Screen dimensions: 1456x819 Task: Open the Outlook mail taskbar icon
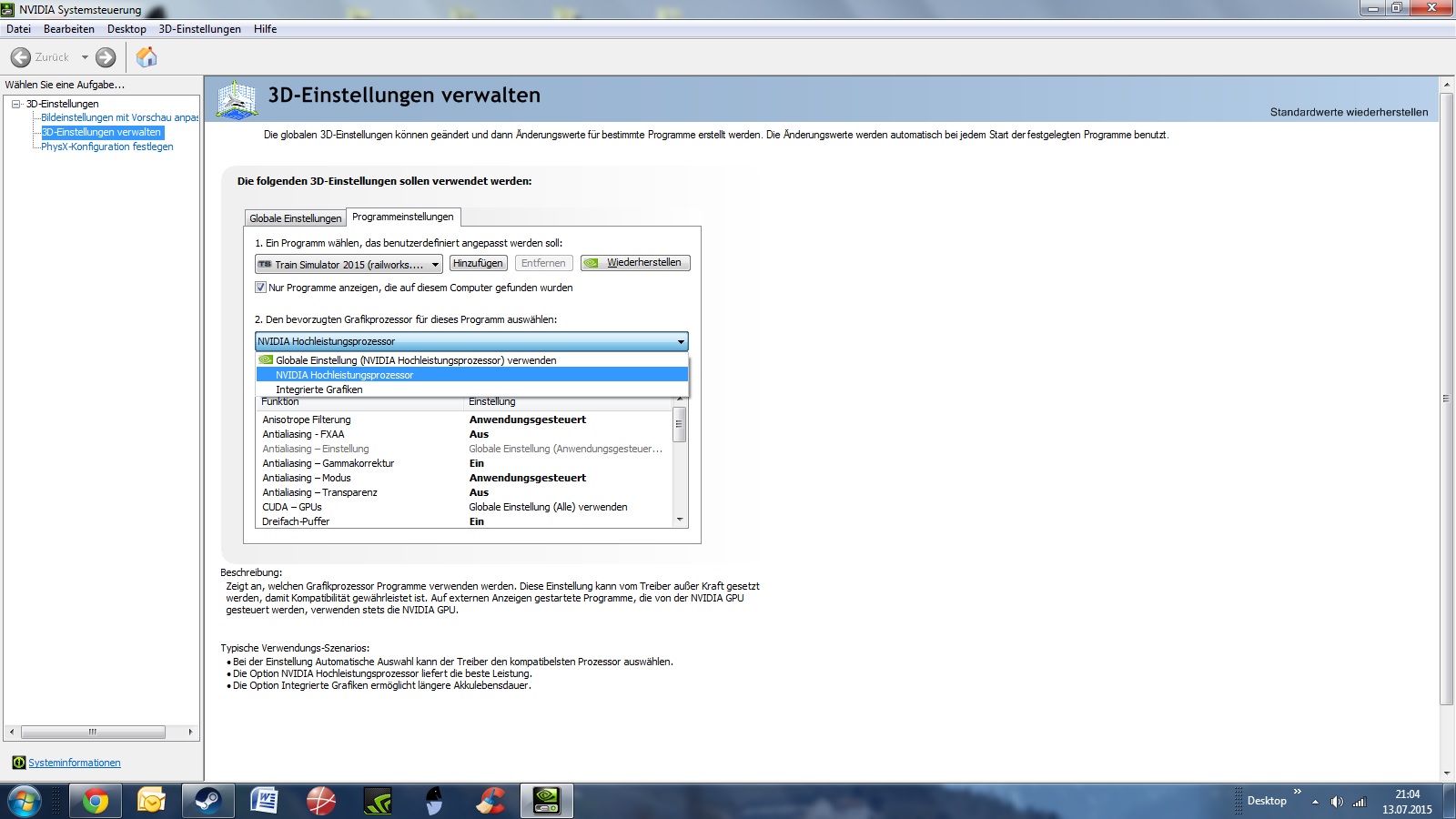point(151,801)
